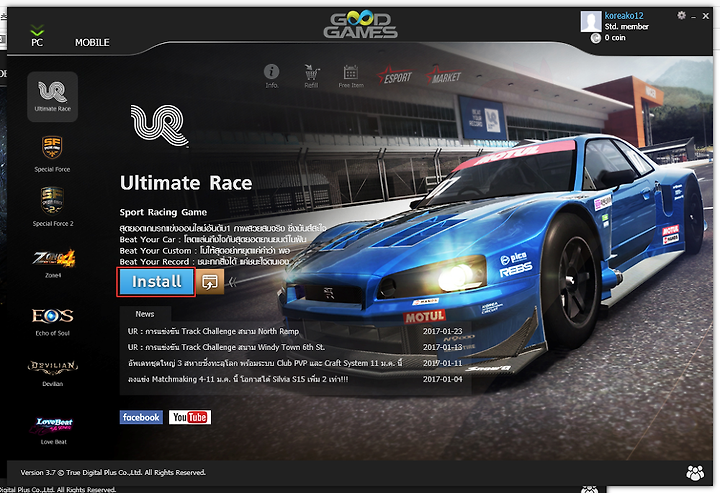Open Special Force 2 from sidebar
The height and width of the screenshot is (493, 720).
[x=52, y=207]
